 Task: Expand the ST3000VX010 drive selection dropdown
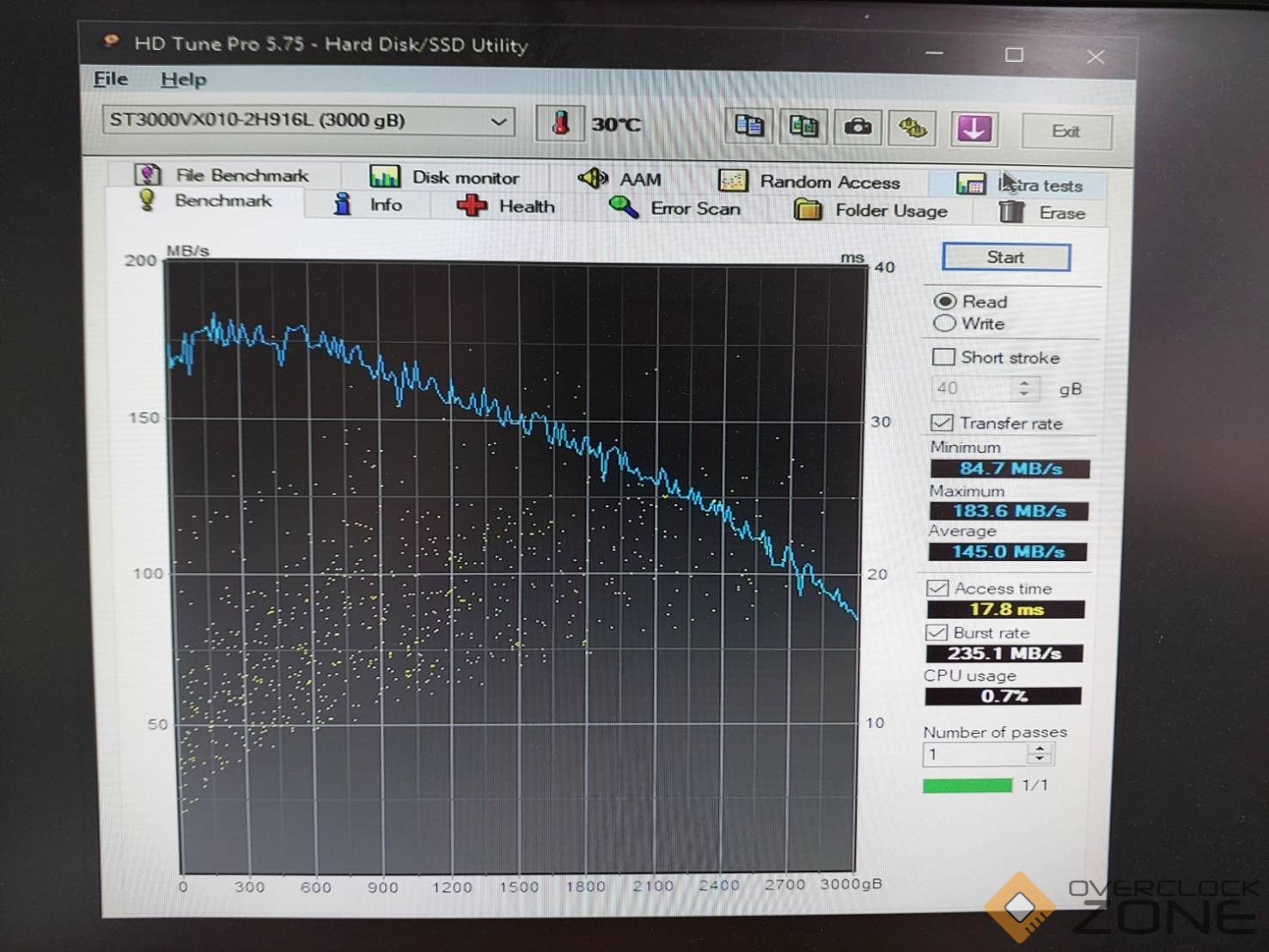coord(497,121)
